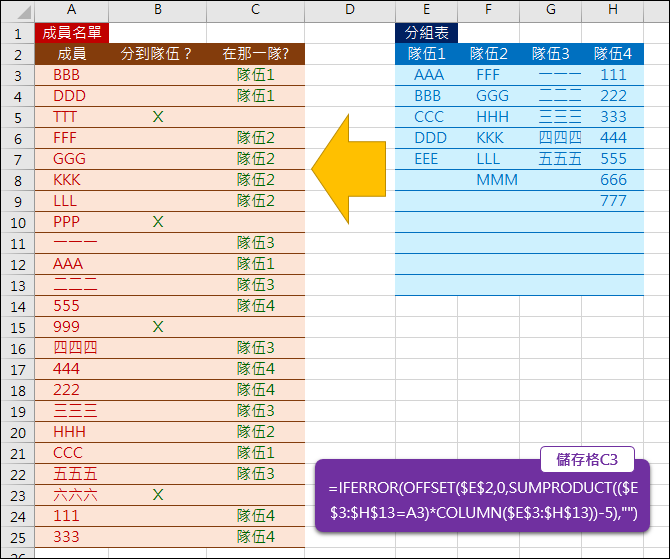
Task: Select member cell 六六六
Action: point(72,495)
